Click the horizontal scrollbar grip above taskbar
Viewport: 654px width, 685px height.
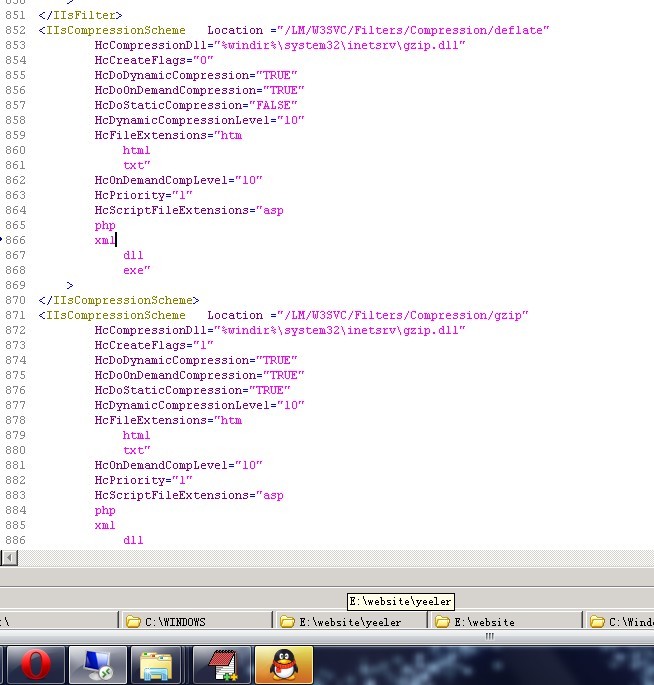(x=490, y=636)
